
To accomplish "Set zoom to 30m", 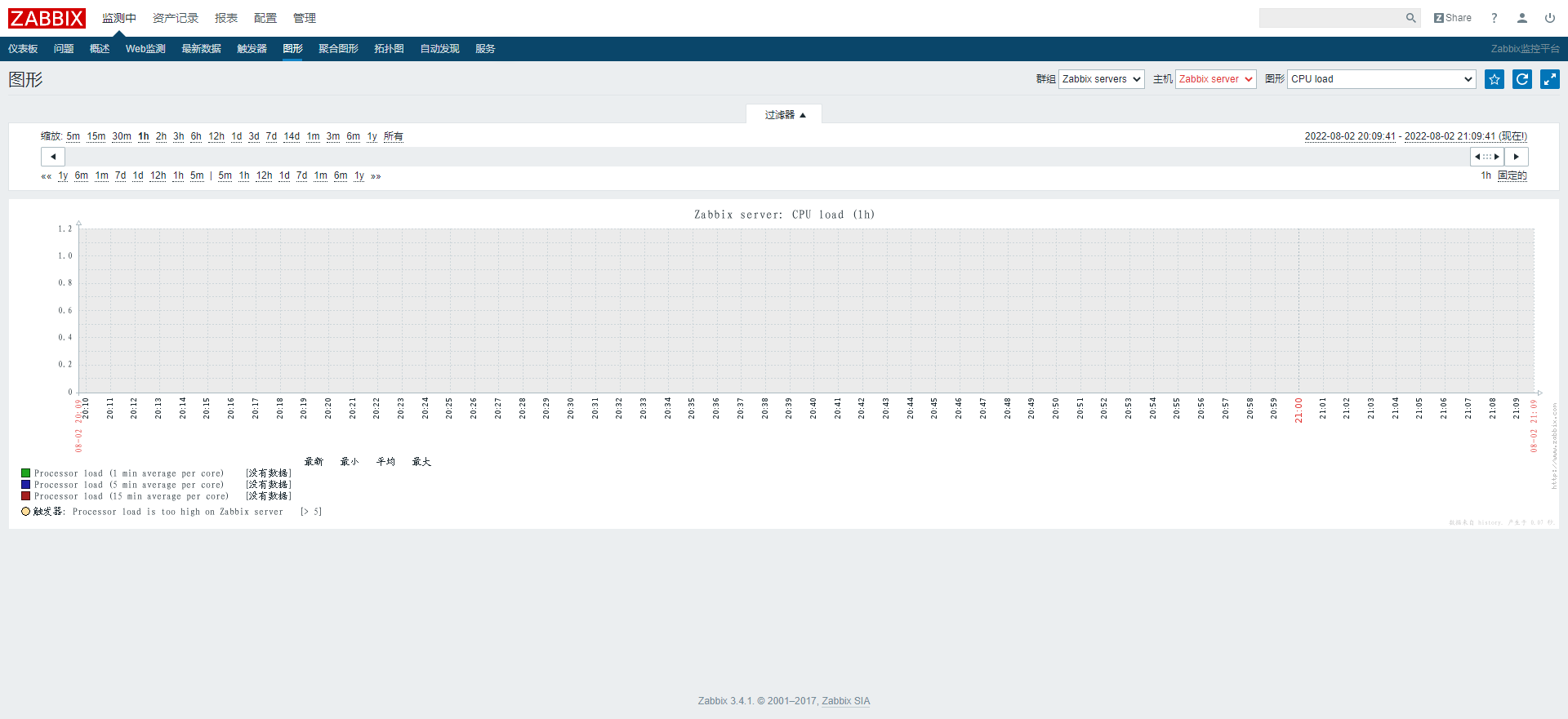I will click(122, 136).
